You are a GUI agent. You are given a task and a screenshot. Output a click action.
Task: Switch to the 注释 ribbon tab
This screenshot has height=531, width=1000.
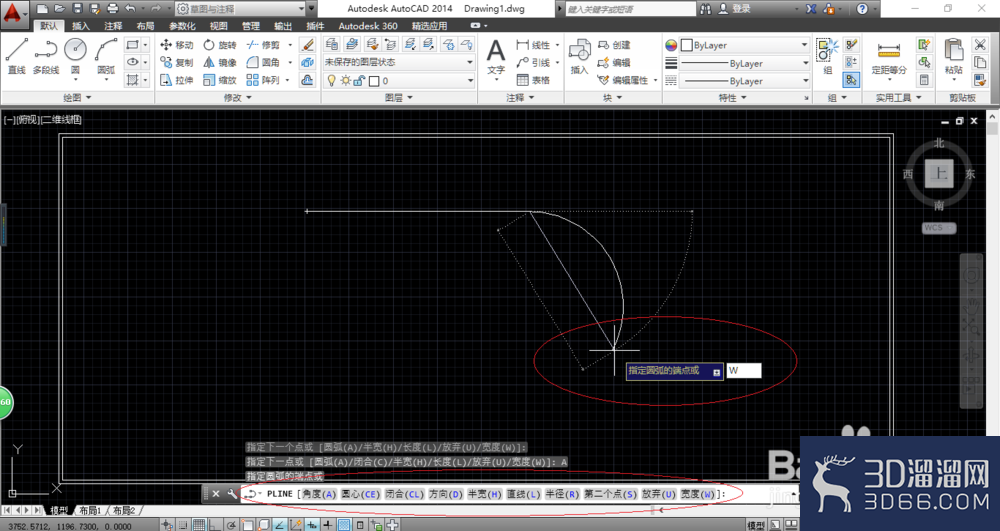tap(113, 25)
